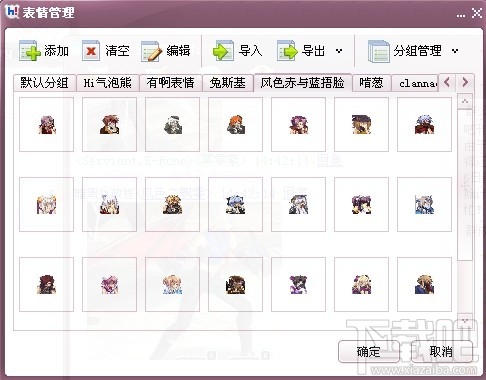Click the 编辑 (Edit) pencil icon
Viewport: 486px width, 380px height.
[151, 51]
